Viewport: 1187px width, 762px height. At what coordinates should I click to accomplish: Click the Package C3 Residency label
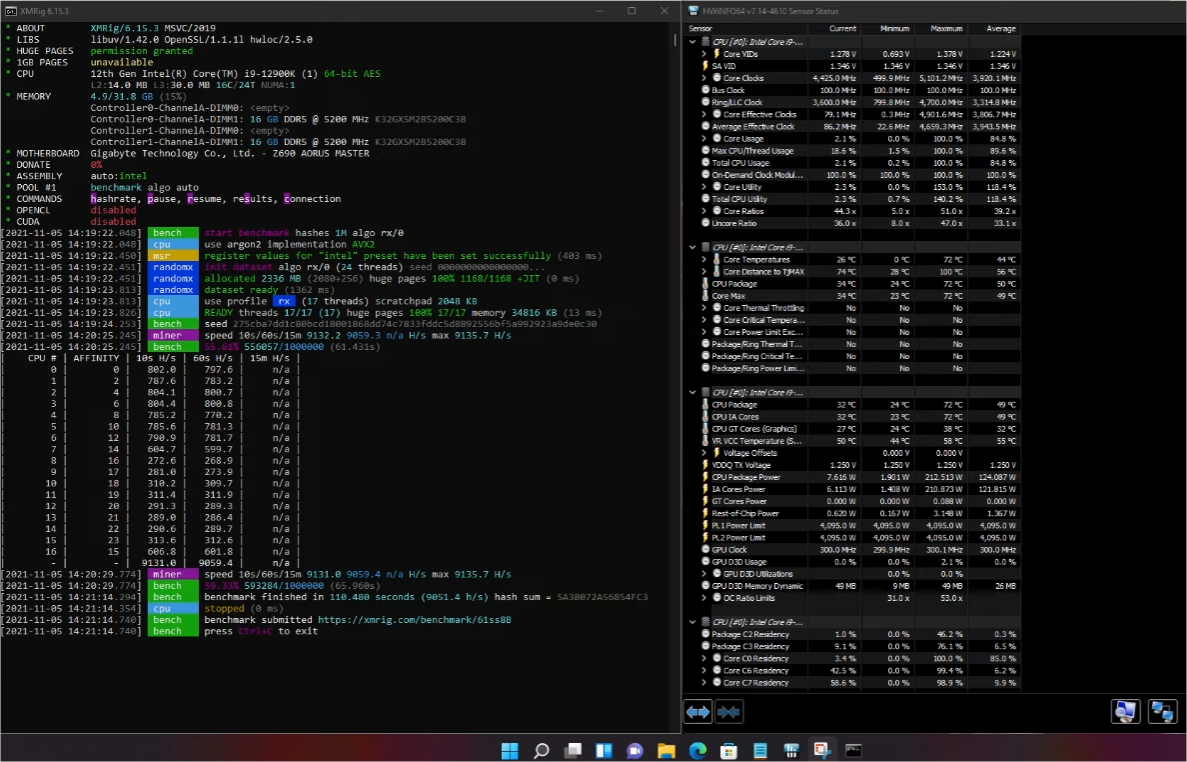coord(750,647)
